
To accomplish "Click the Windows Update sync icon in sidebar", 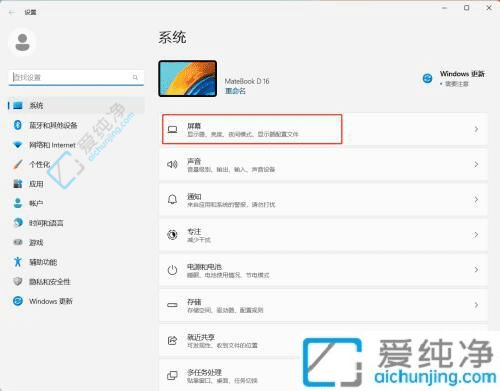I will pos(18,301).
